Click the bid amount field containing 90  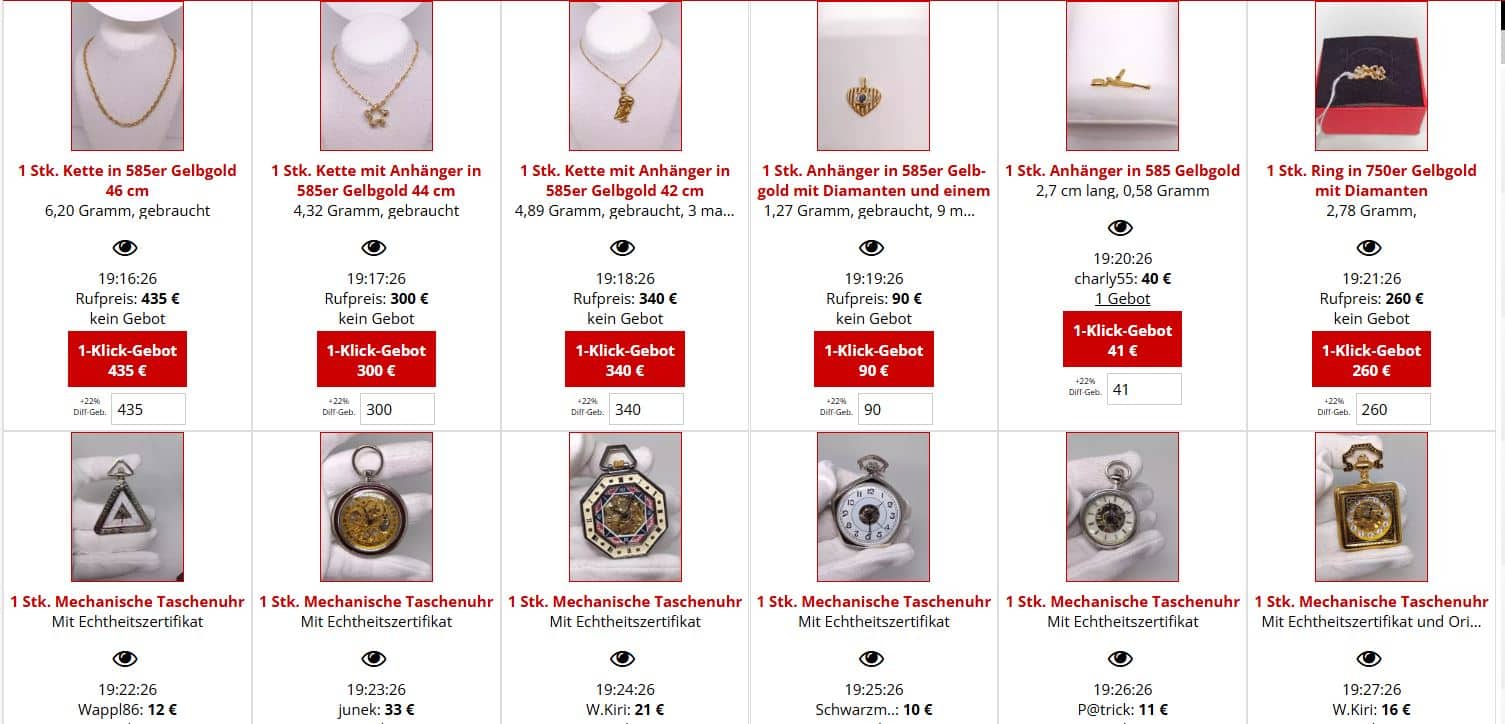(x=895, y=409)
